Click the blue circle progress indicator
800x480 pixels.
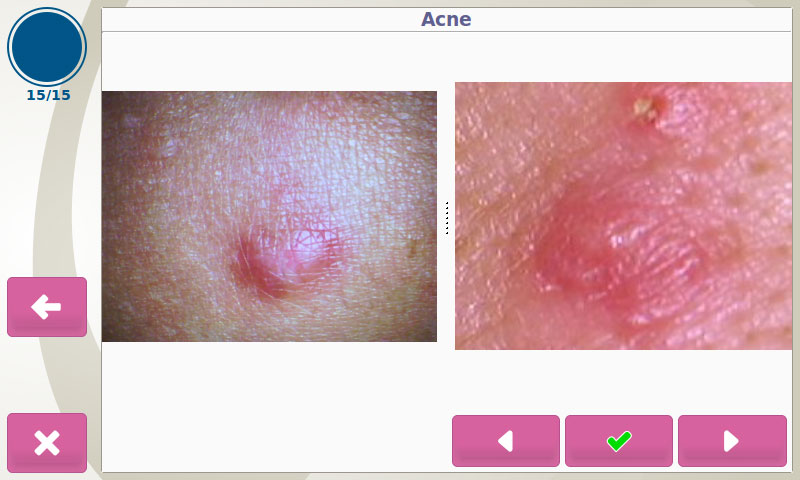tap(47, 46)
